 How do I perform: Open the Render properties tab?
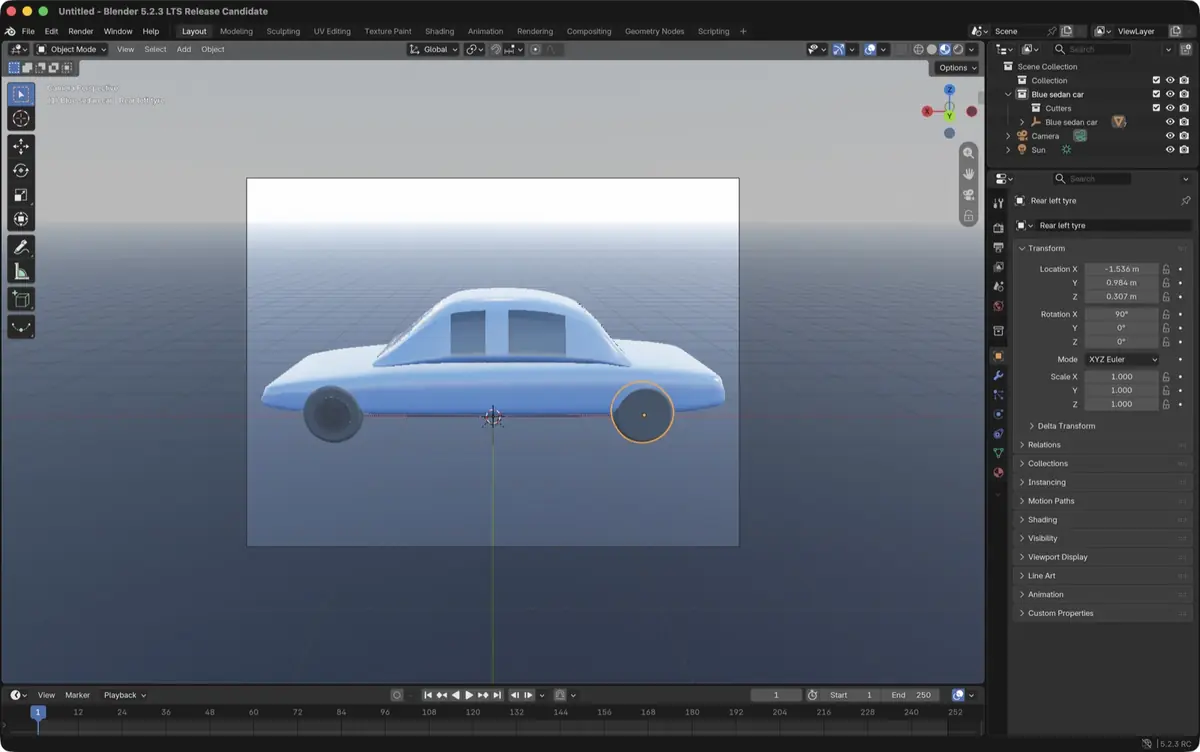998,228
